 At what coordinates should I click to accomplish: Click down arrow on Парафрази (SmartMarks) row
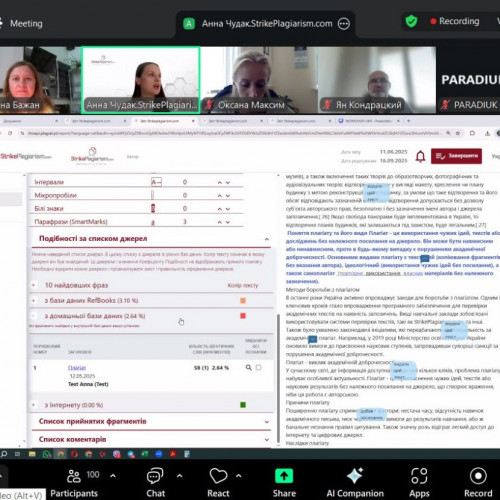pyautogui.click(x=228, y=222)
